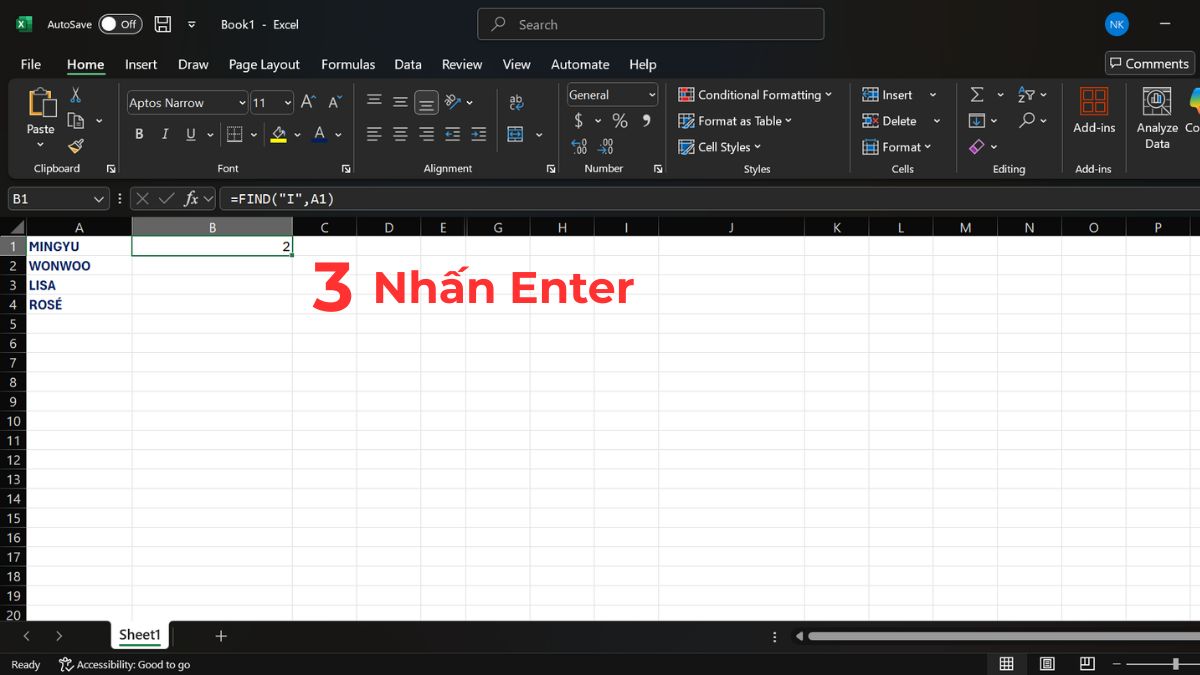Click Center alignment toggle
The height and width of the screenshot is (675, 1200).
click(x=399, y=133)
